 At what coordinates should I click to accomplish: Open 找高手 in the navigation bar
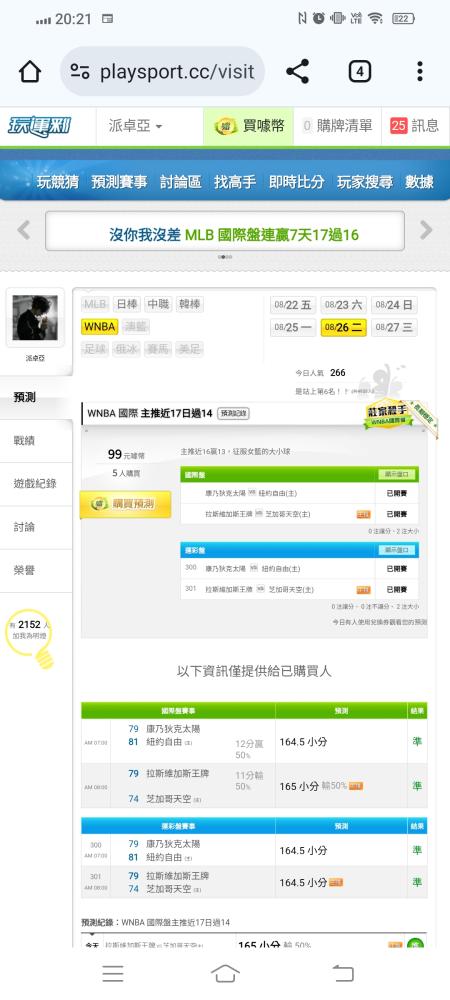click(x=235, y=182)
